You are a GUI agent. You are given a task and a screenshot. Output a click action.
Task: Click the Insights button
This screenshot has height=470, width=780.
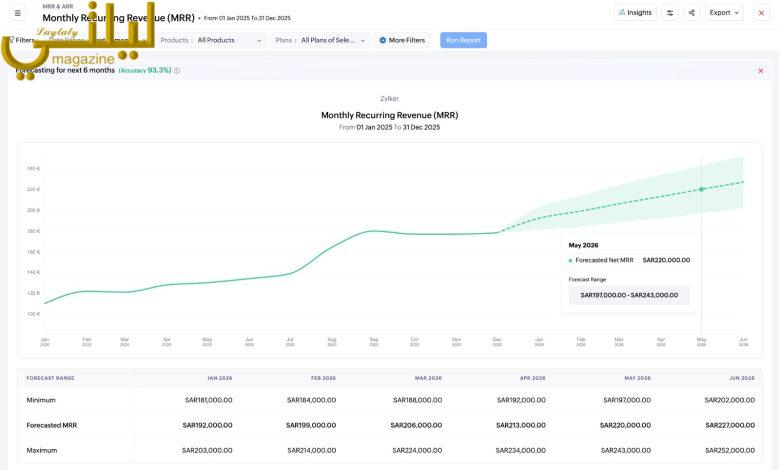[x=635, y=13]
